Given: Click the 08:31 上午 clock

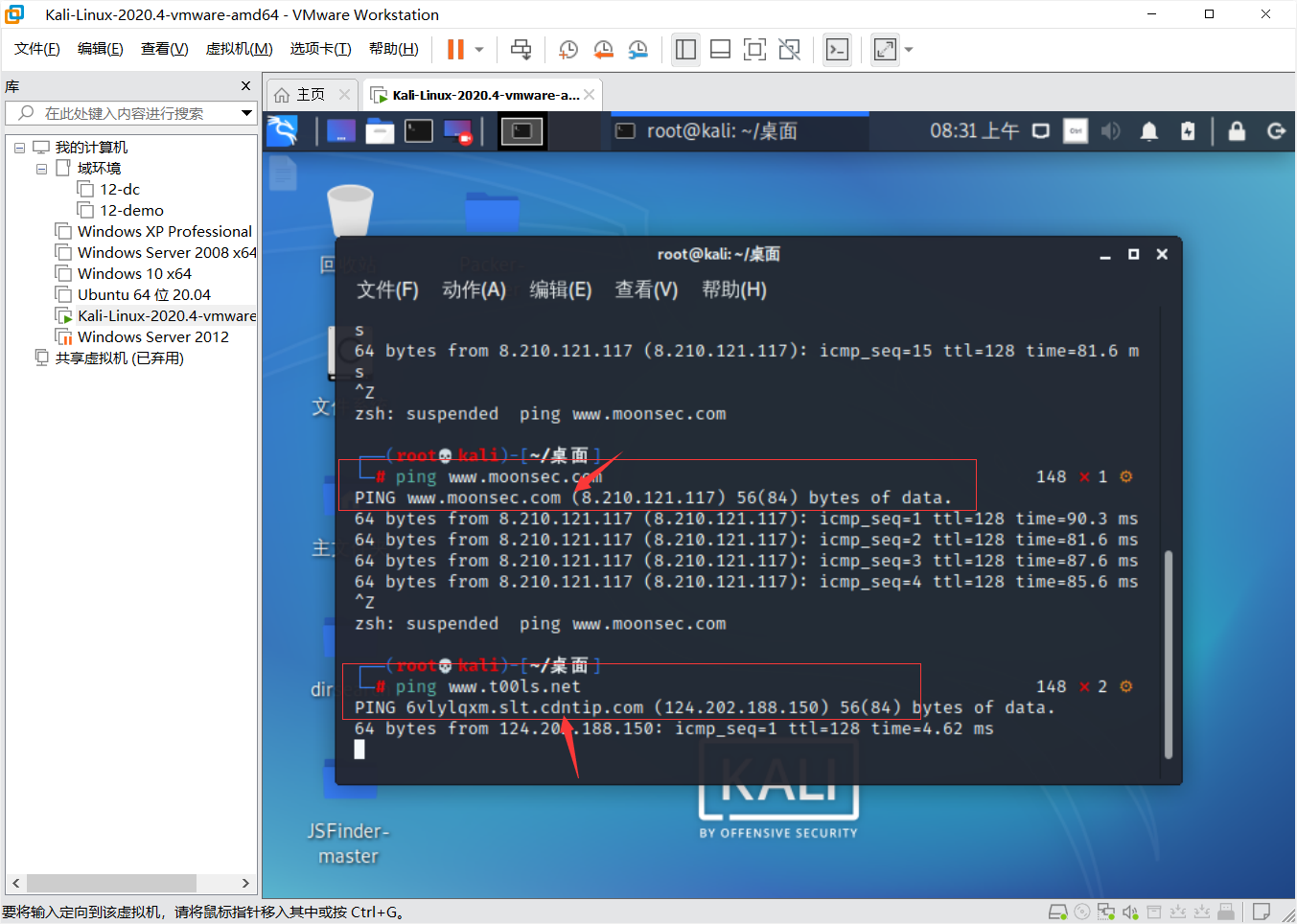Looking at the screenshot, I should [974, 130].
